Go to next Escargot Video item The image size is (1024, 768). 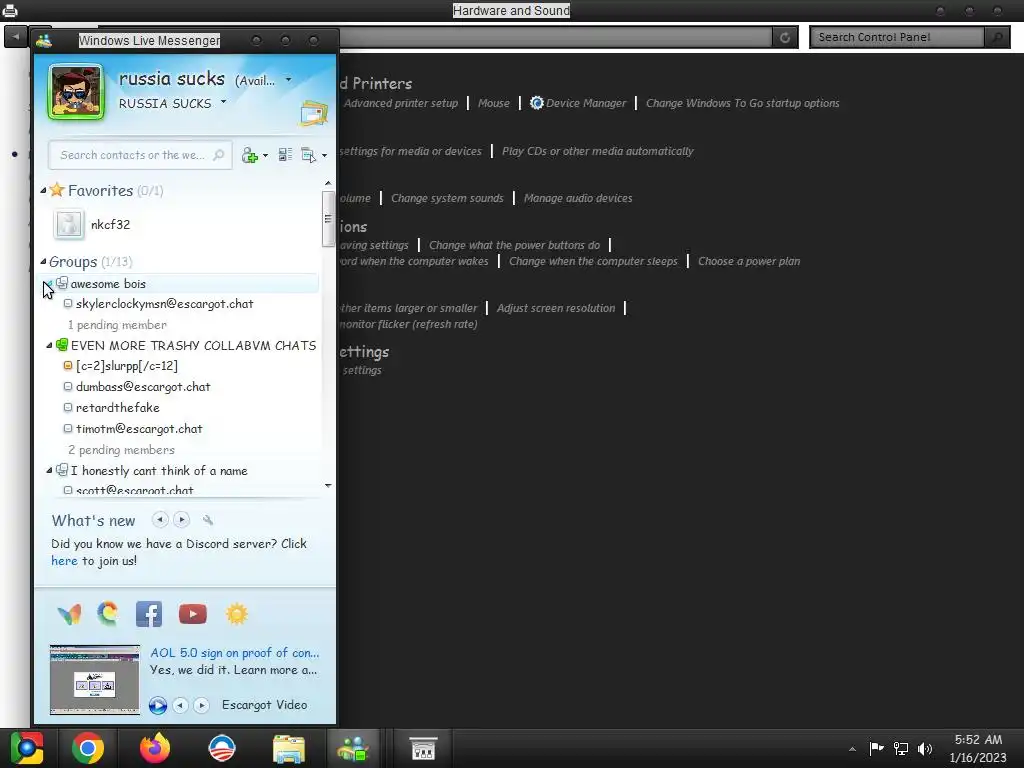(x=202, y=705)
